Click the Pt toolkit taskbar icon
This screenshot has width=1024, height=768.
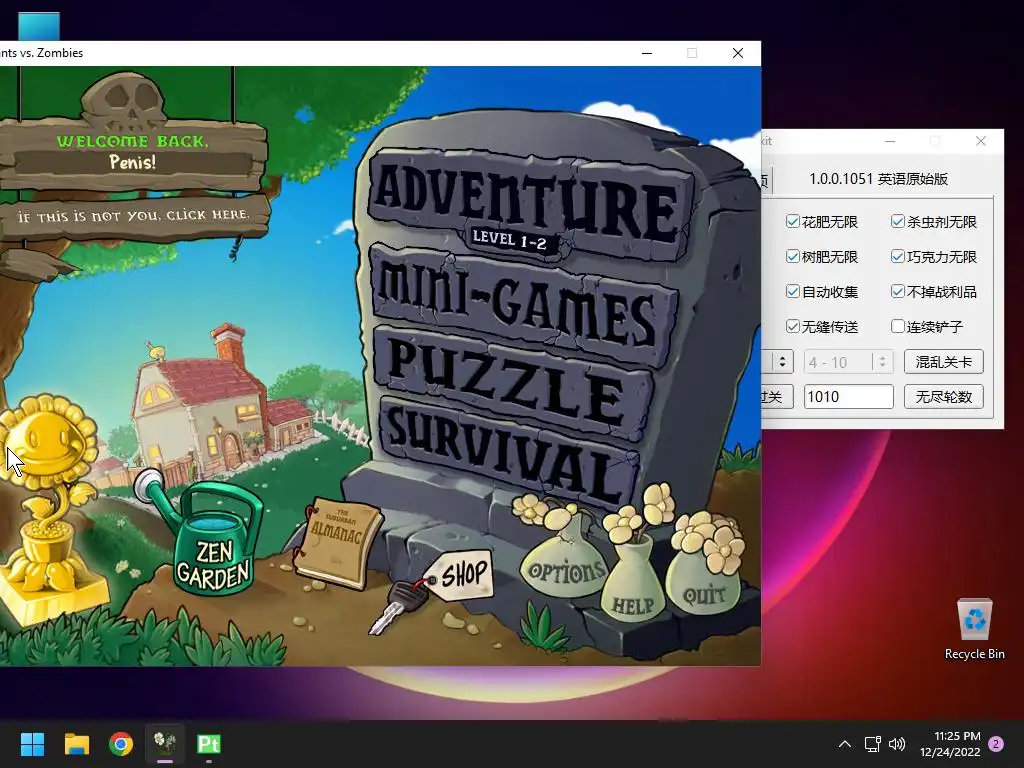[209, 744]
